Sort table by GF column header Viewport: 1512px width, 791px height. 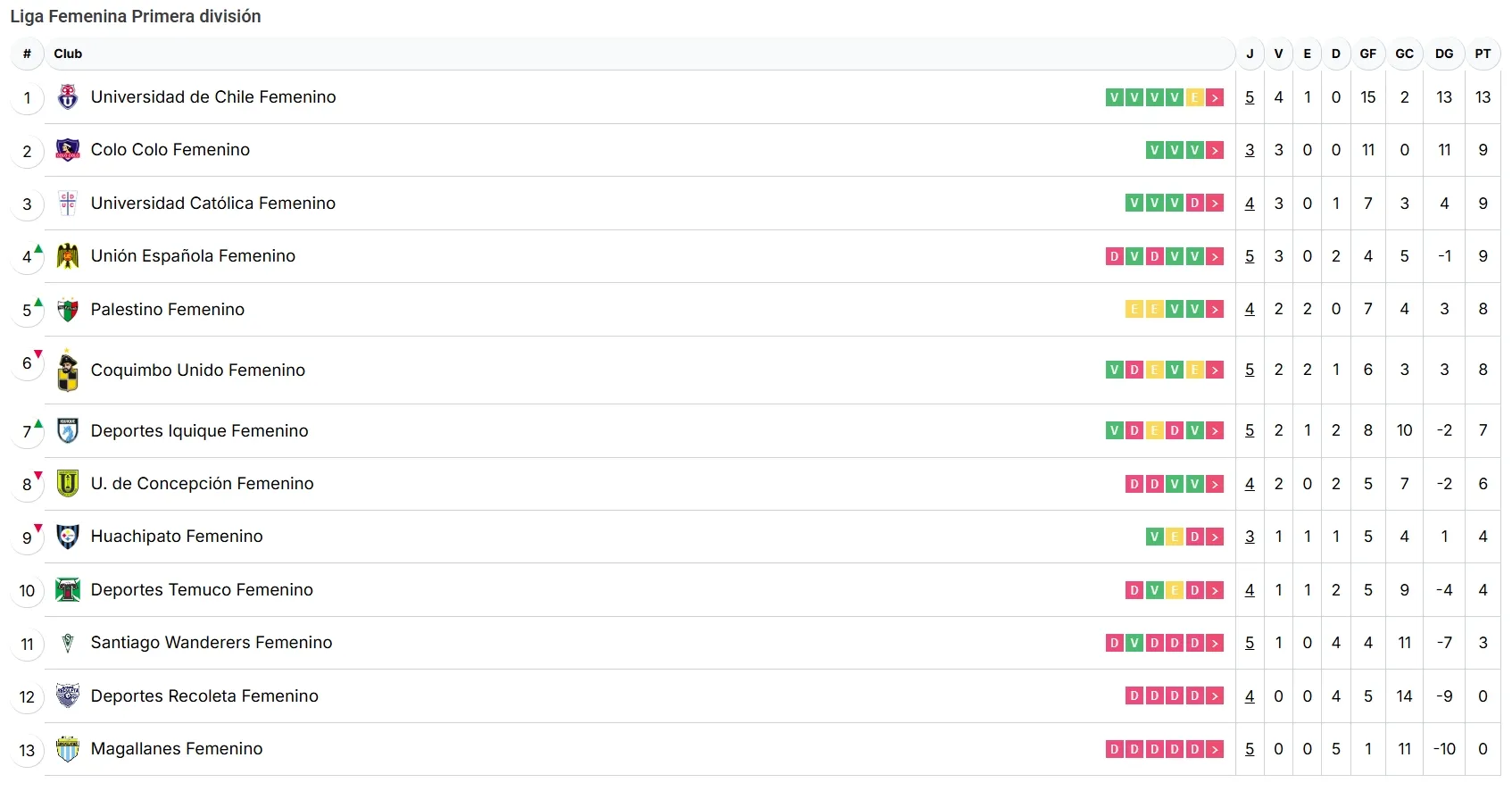tap(1367, 54)
